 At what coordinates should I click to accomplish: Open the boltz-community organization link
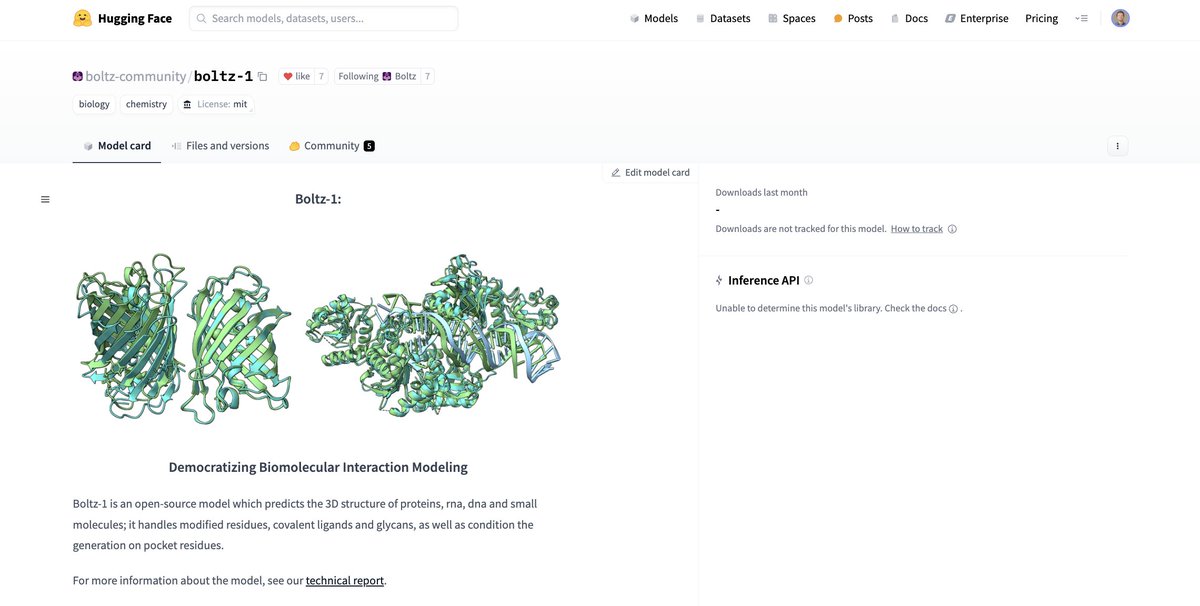[136, 76]
